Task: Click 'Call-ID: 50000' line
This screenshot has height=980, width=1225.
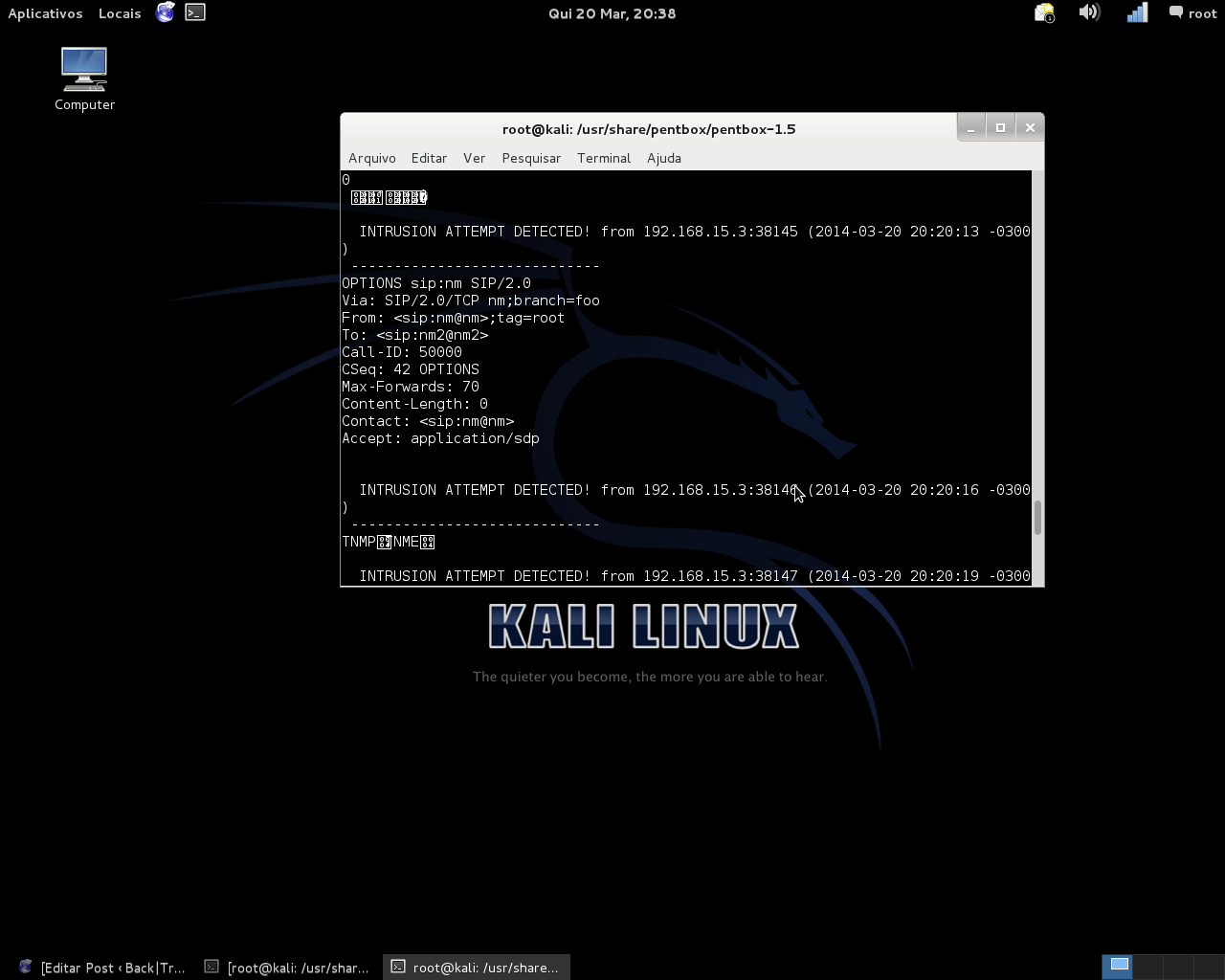Action: point(402,352)
